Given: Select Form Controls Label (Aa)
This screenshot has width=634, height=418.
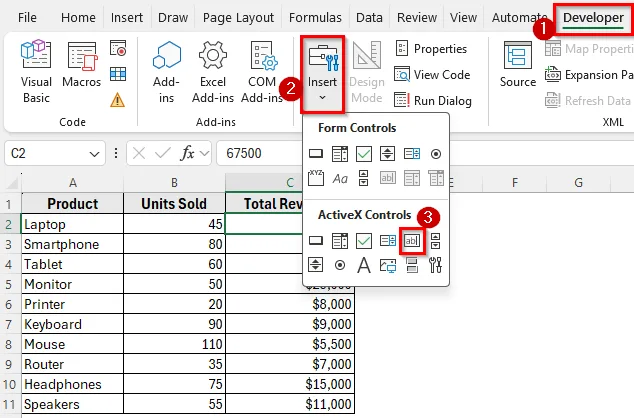Looking at the screenshot, I should click(340, 178).
